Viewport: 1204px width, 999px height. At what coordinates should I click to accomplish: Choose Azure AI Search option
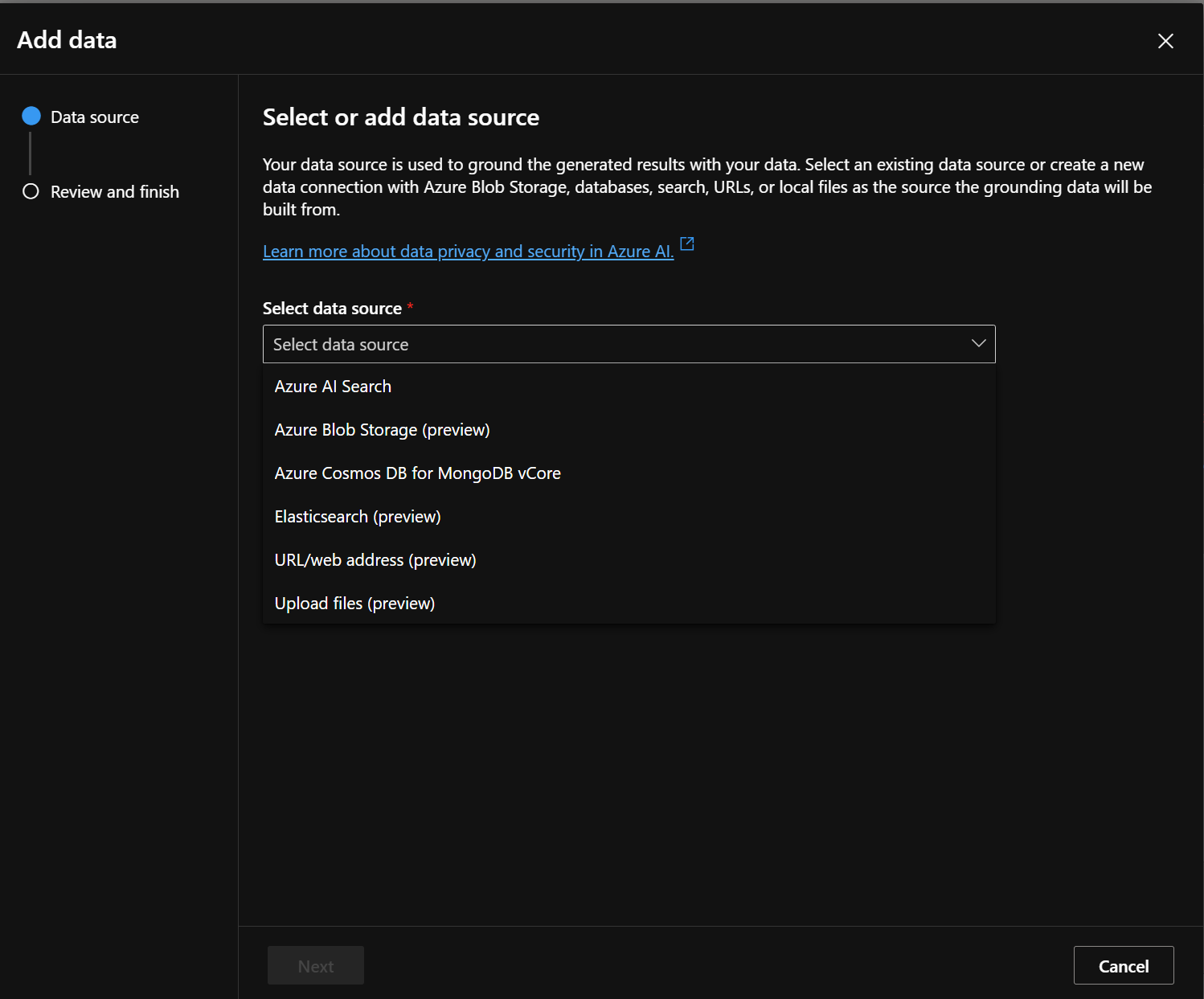pos(629,387)
